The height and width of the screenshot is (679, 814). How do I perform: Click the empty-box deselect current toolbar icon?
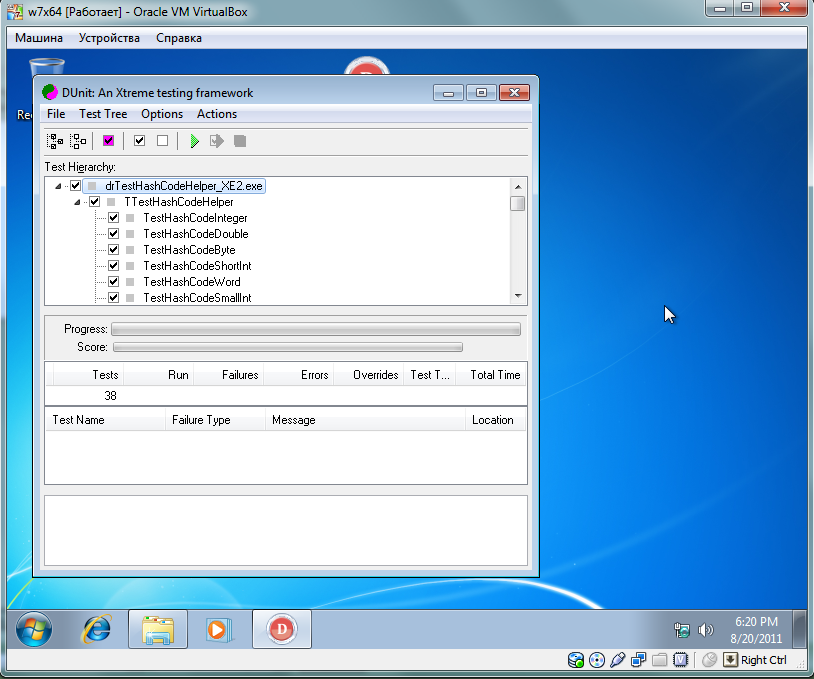162,141
